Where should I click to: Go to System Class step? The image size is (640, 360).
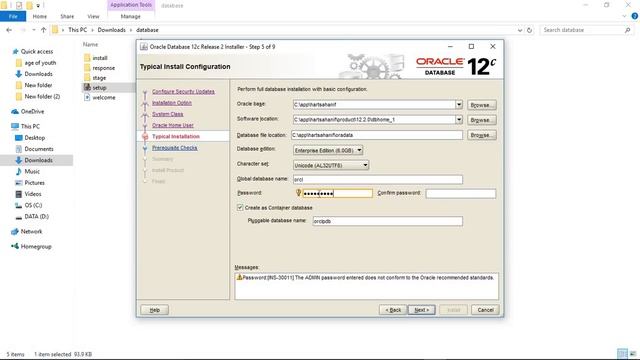coord(167,114)
